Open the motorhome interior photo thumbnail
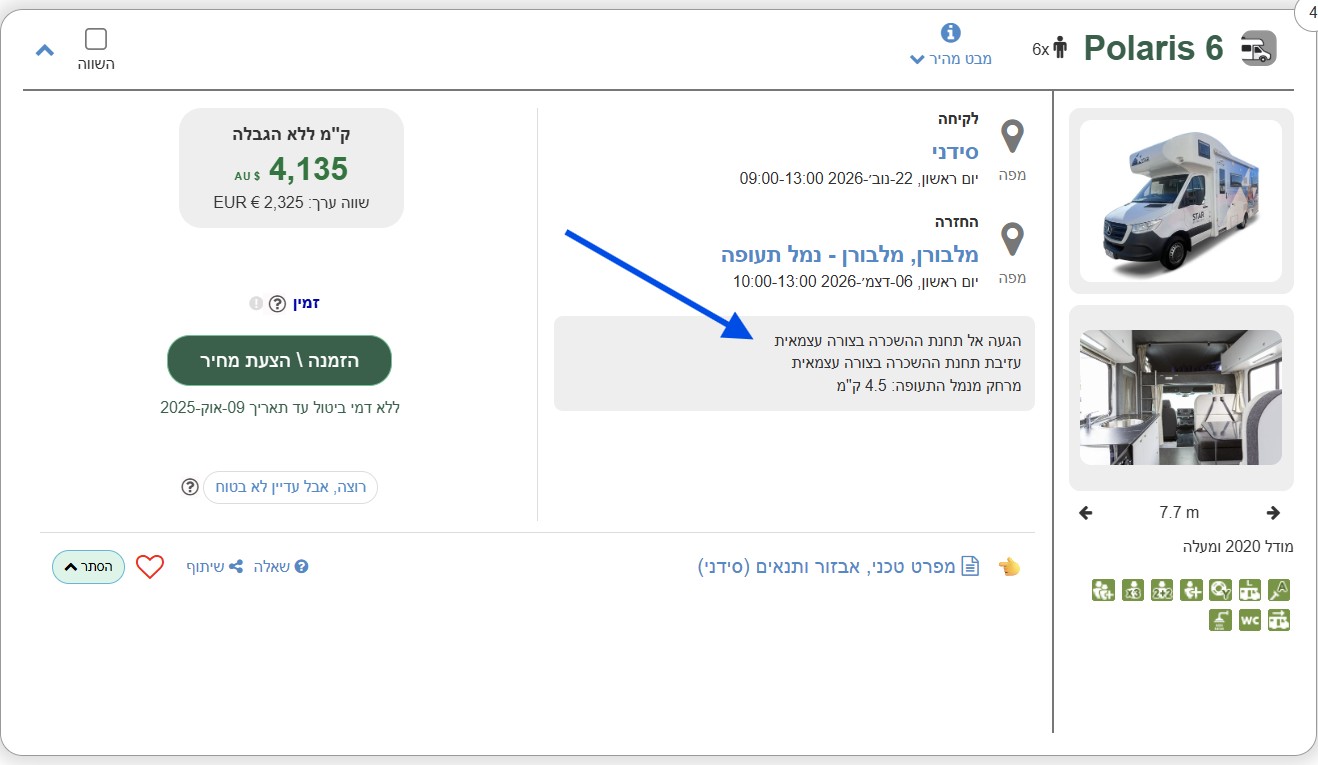 [1181, 398]
